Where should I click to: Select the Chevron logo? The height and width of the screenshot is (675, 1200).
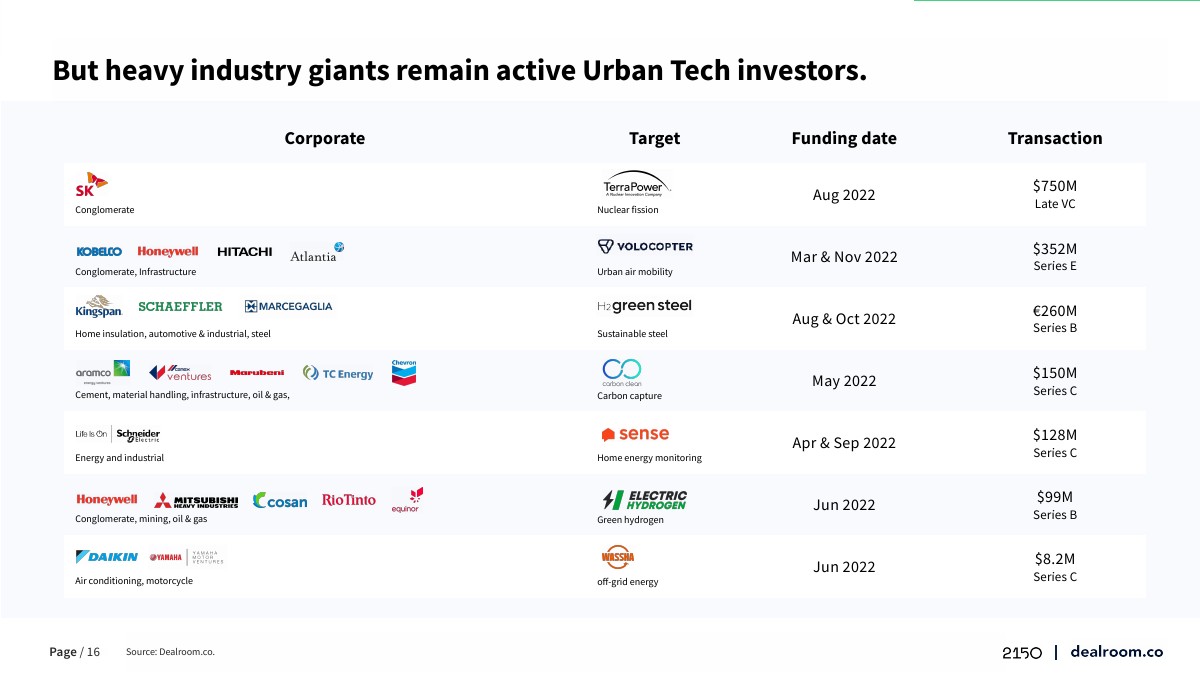(404, 372)
